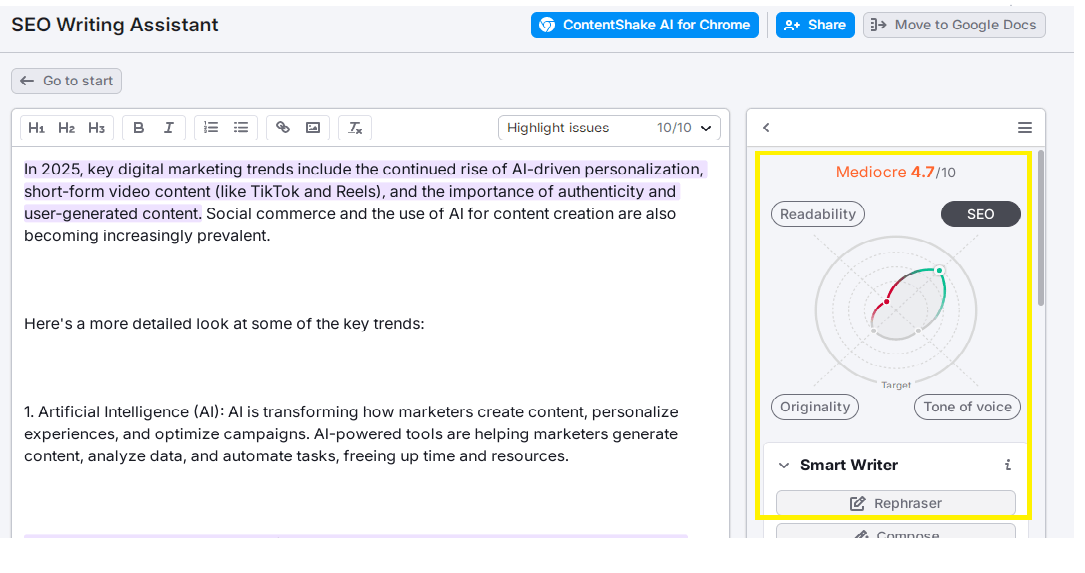Viewport: 1085px width, 573px height.
Task: Go back to start
Action: point(66,81)
